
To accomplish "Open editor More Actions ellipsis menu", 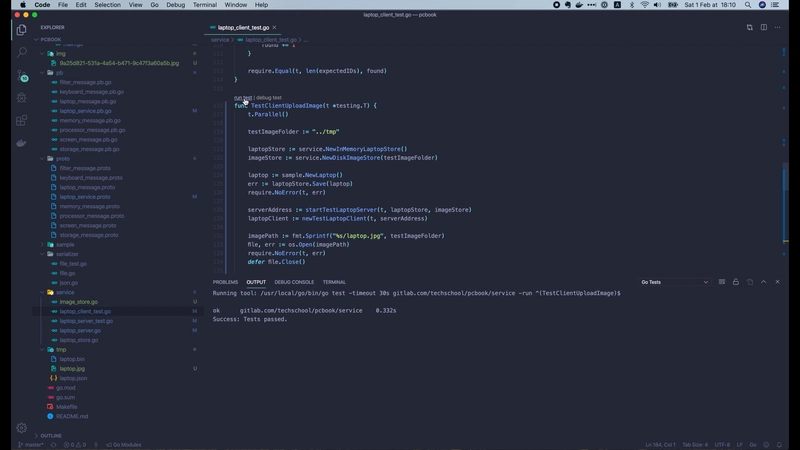I will (777, 28).
